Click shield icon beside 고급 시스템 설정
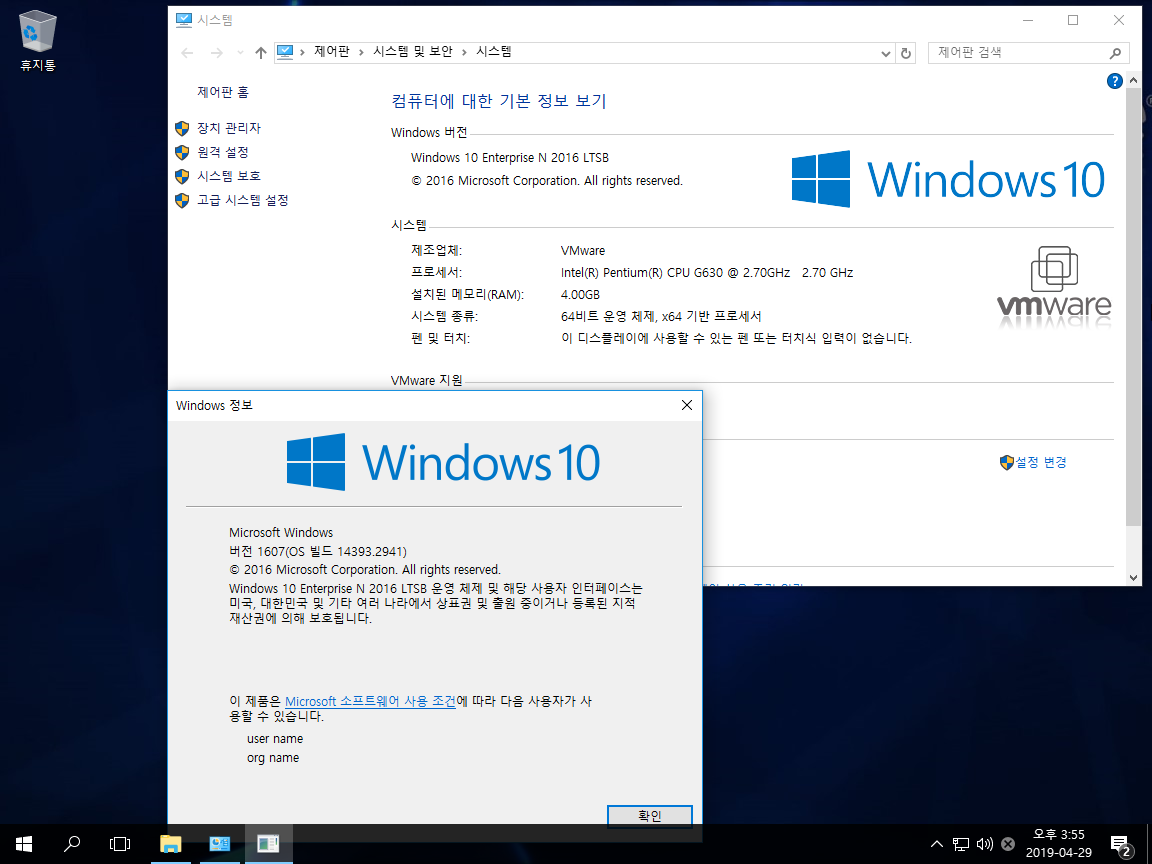The height and width of the screenshot is (864, 1152). click(x=182, y=200)
